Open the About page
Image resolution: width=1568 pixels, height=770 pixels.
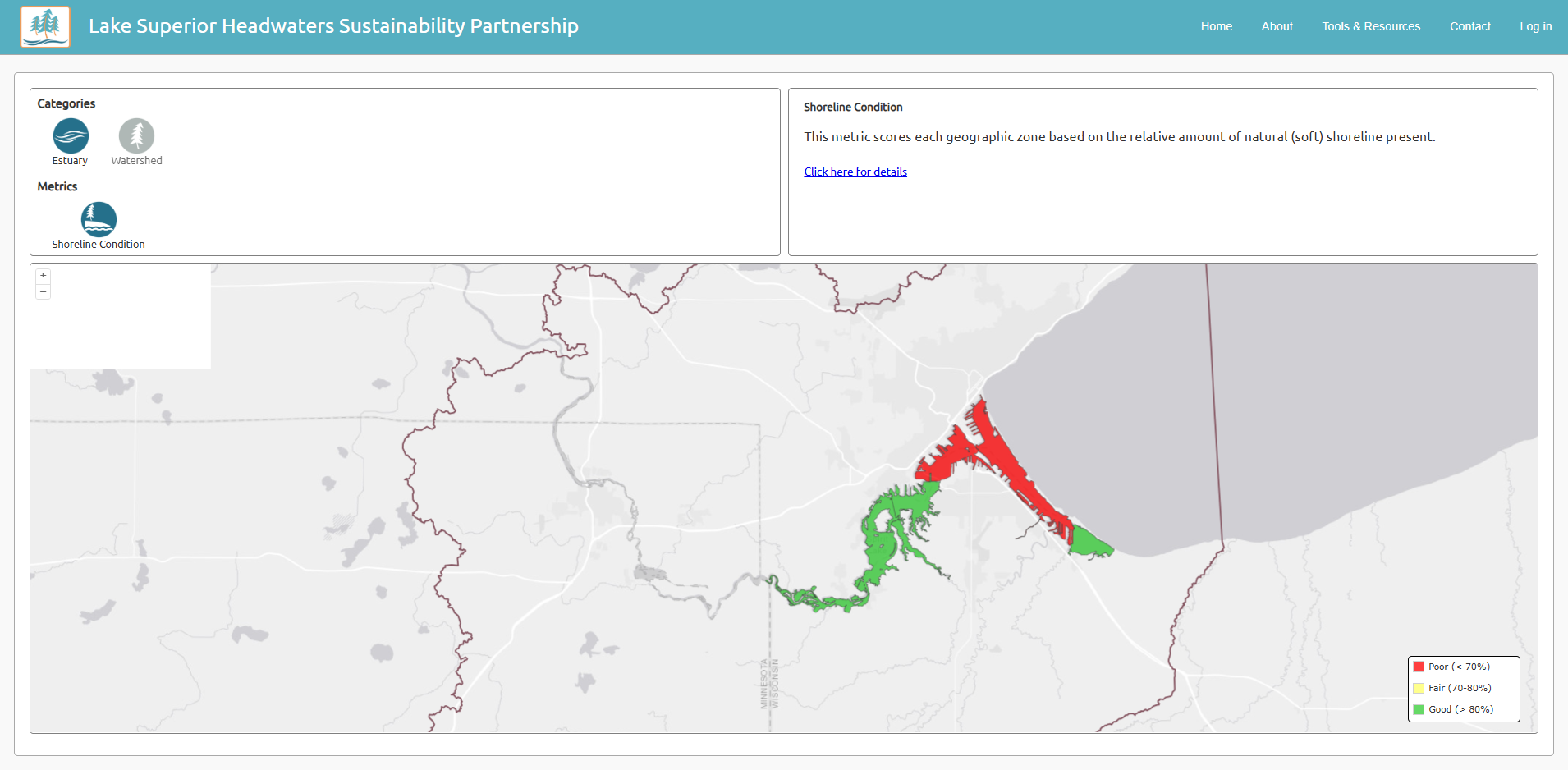coord(1277,26)
